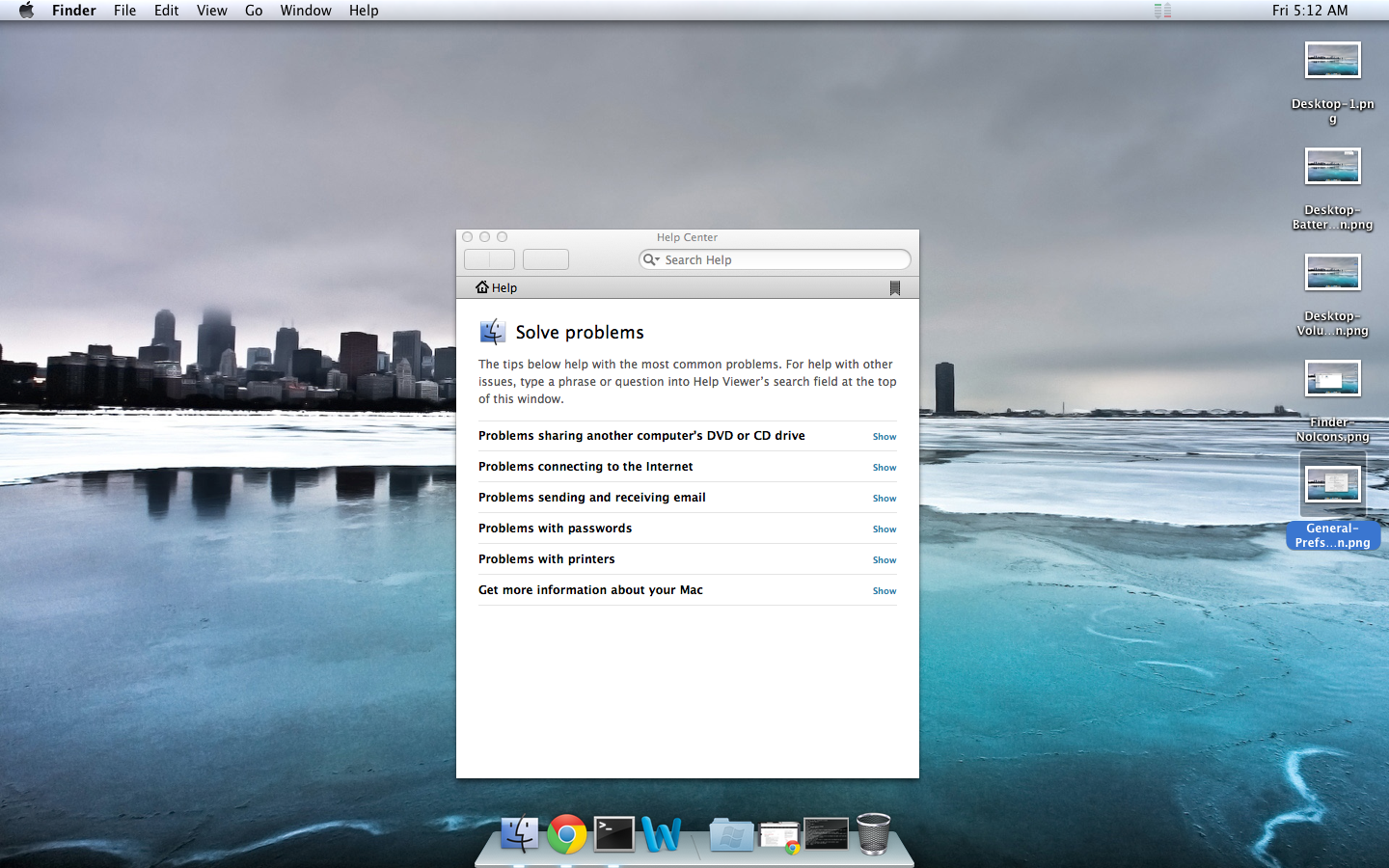Open the Trash in the Dock
The image size is (1389, 868).
pyautogui.click(x=873, y=834)
